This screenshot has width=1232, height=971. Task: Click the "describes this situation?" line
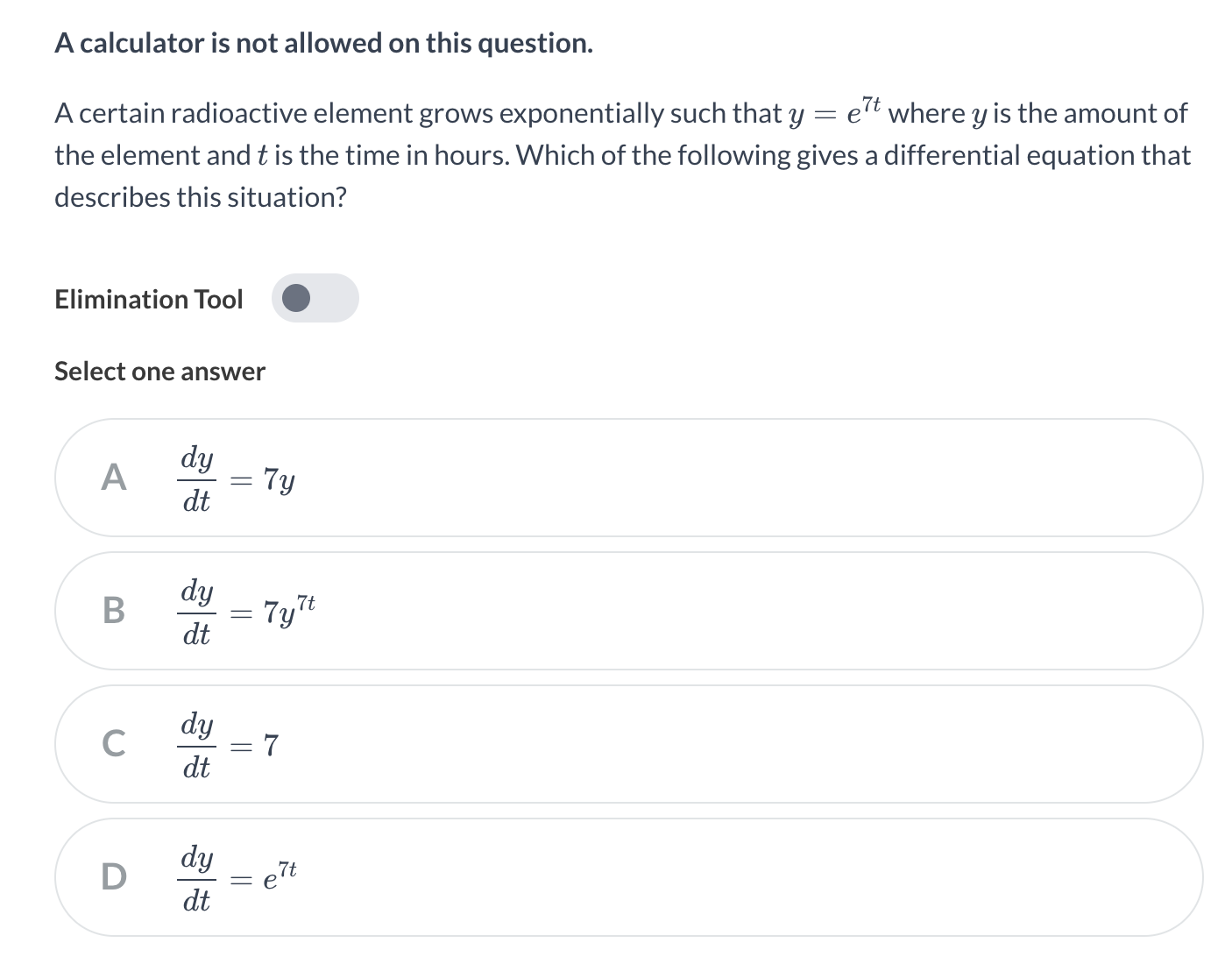(x=201, y=197)
